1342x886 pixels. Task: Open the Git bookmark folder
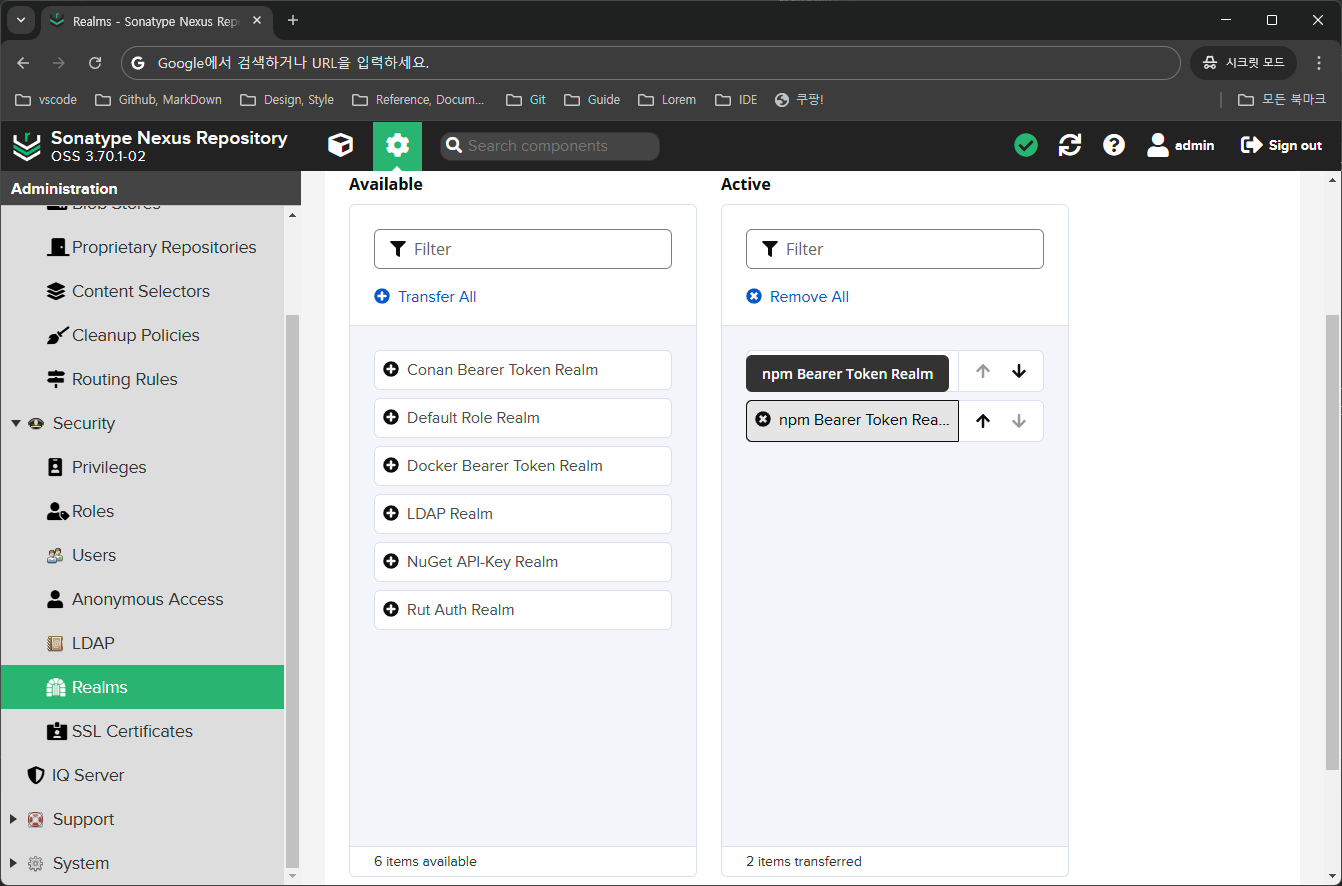pyautogui.click(x=526, y=100)
